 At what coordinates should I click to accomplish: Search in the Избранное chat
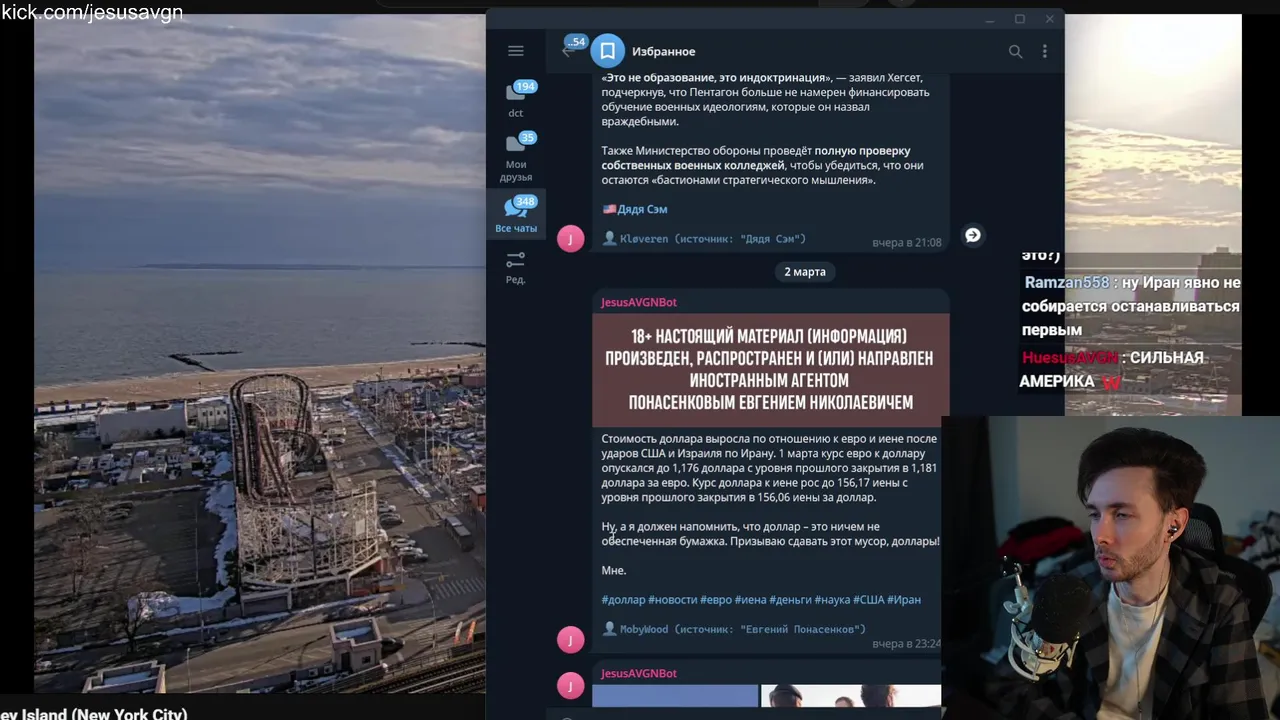click(1015, 51)
